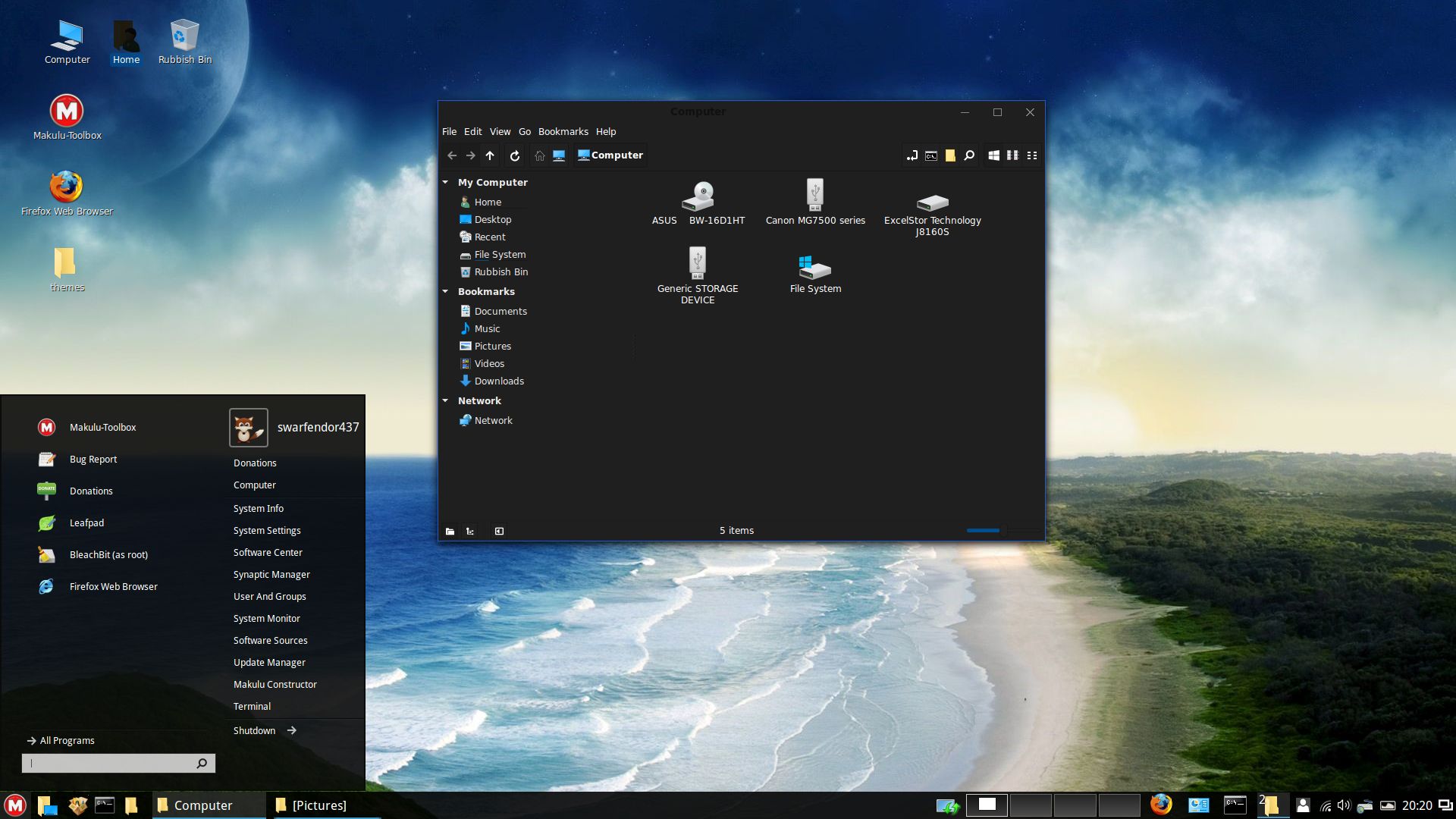This screenshot has height=819, width=1456.
Task: Click the reload button in file manager
Action: [x=515, y=155]
